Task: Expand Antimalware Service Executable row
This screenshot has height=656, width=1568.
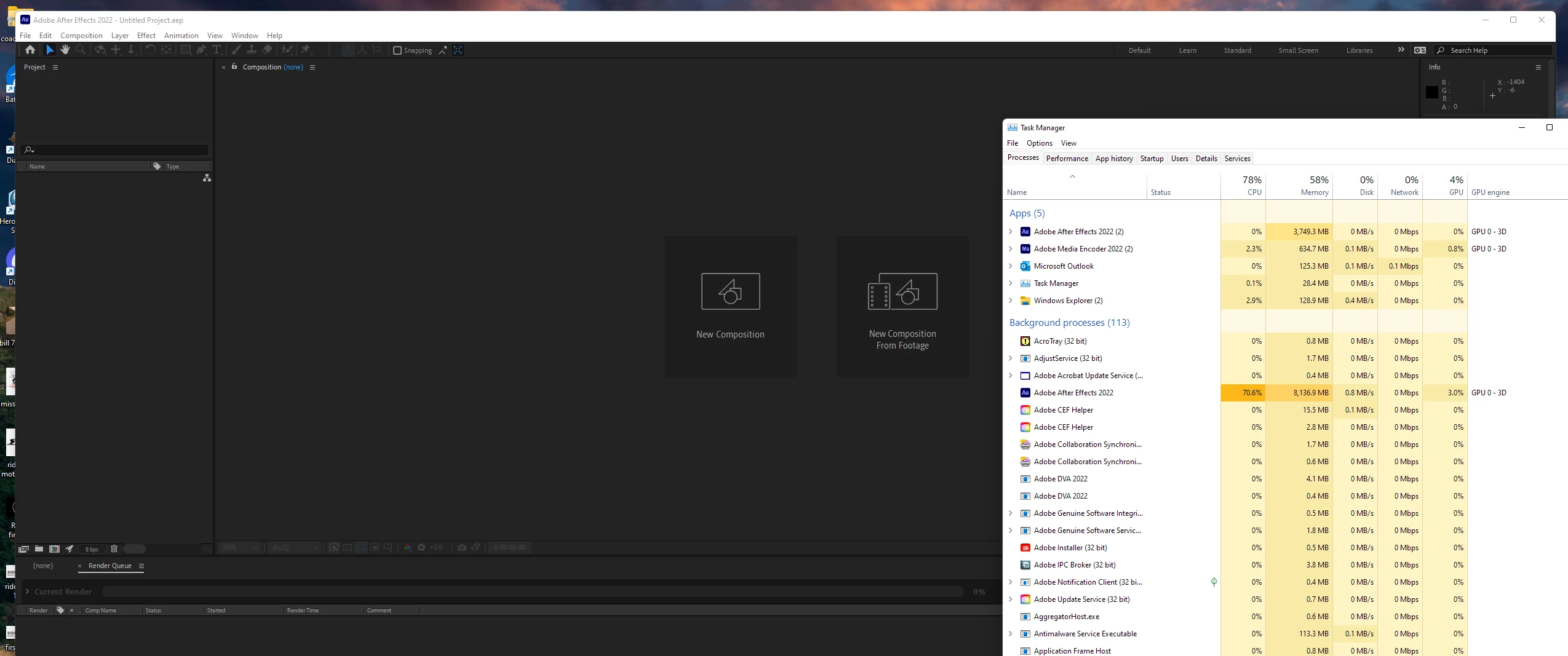Action: (x=1010, y=634)
